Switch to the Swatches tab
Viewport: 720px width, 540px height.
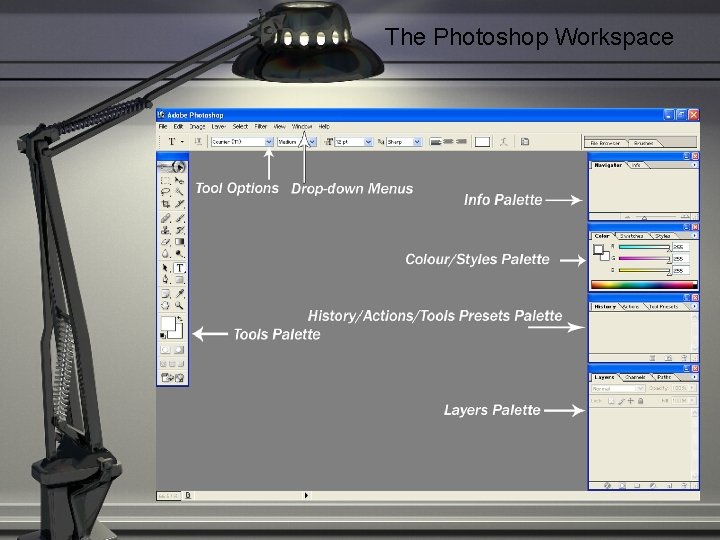(x=632, y=236)
